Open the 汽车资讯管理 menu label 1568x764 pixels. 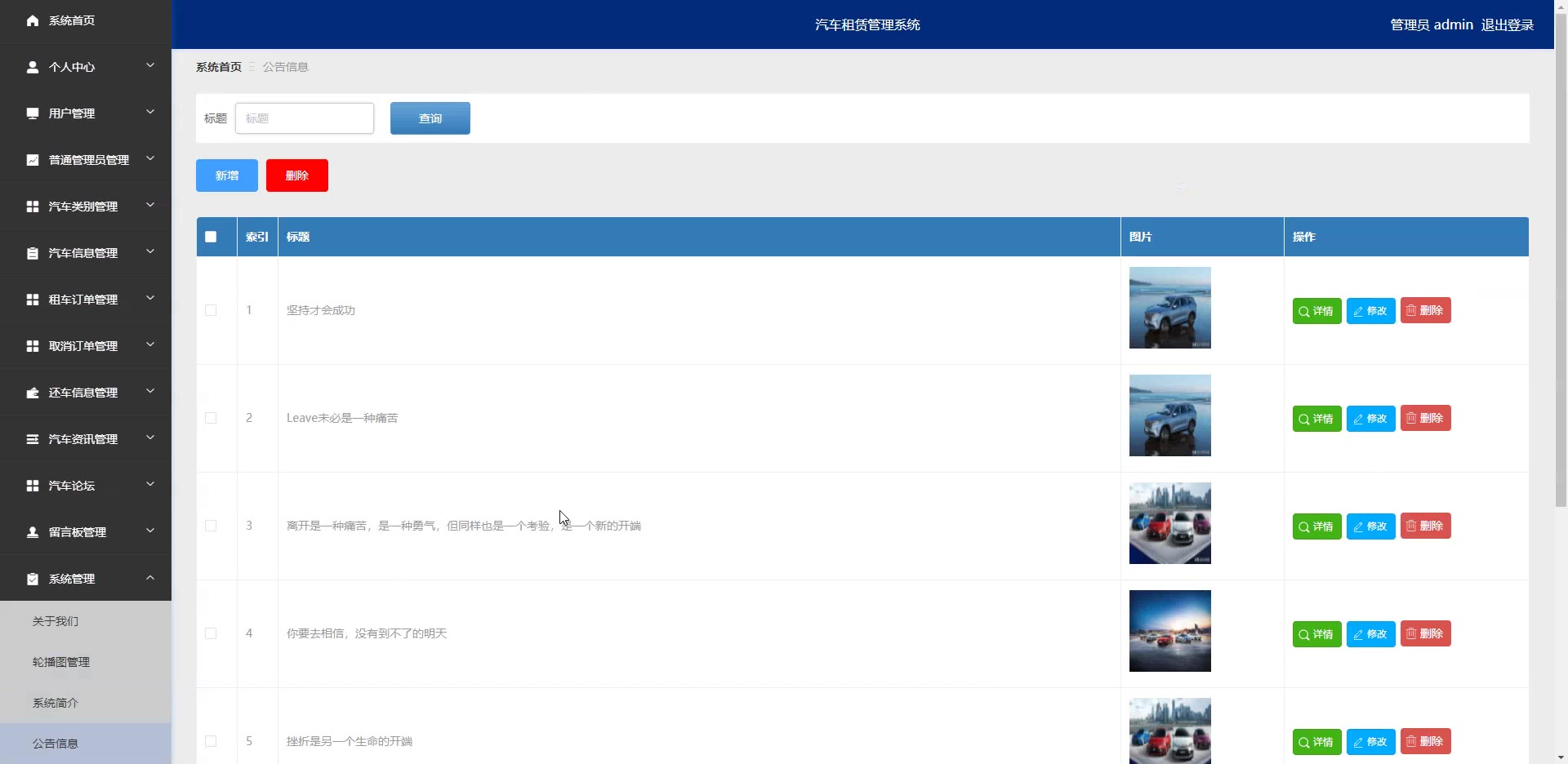click(x=83, y=439)
